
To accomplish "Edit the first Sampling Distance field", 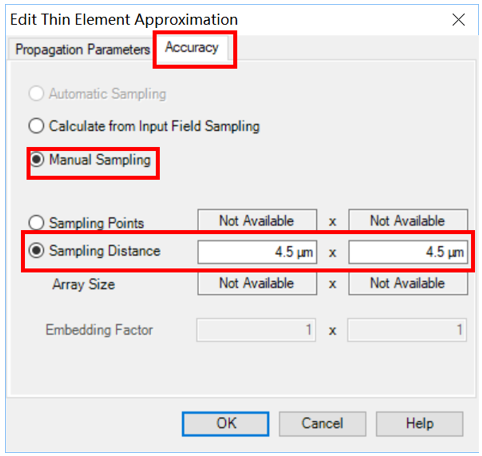I will 257,252.
